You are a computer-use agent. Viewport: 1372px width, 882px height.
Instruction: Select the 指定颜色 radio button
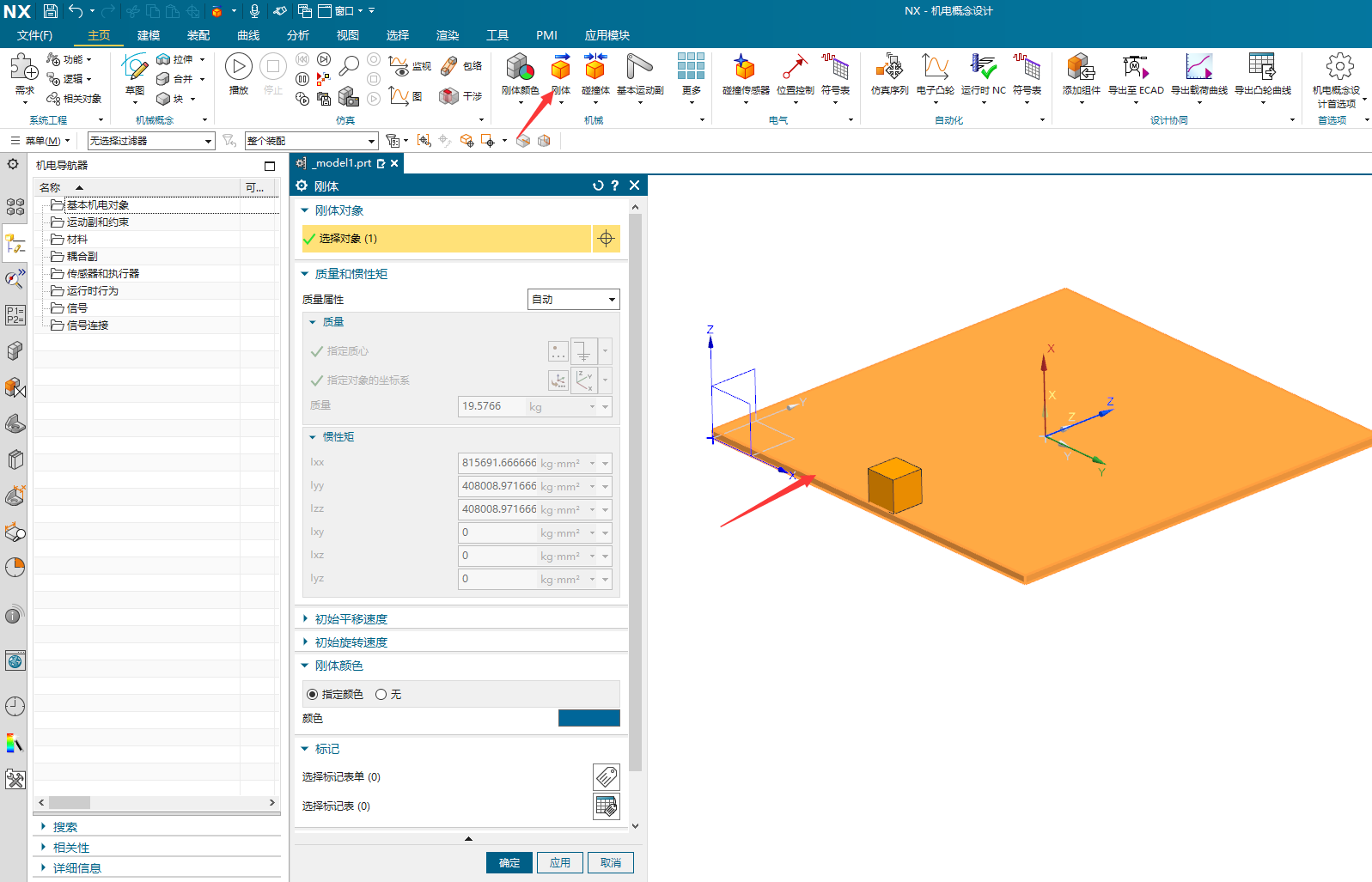pos(312,694)
